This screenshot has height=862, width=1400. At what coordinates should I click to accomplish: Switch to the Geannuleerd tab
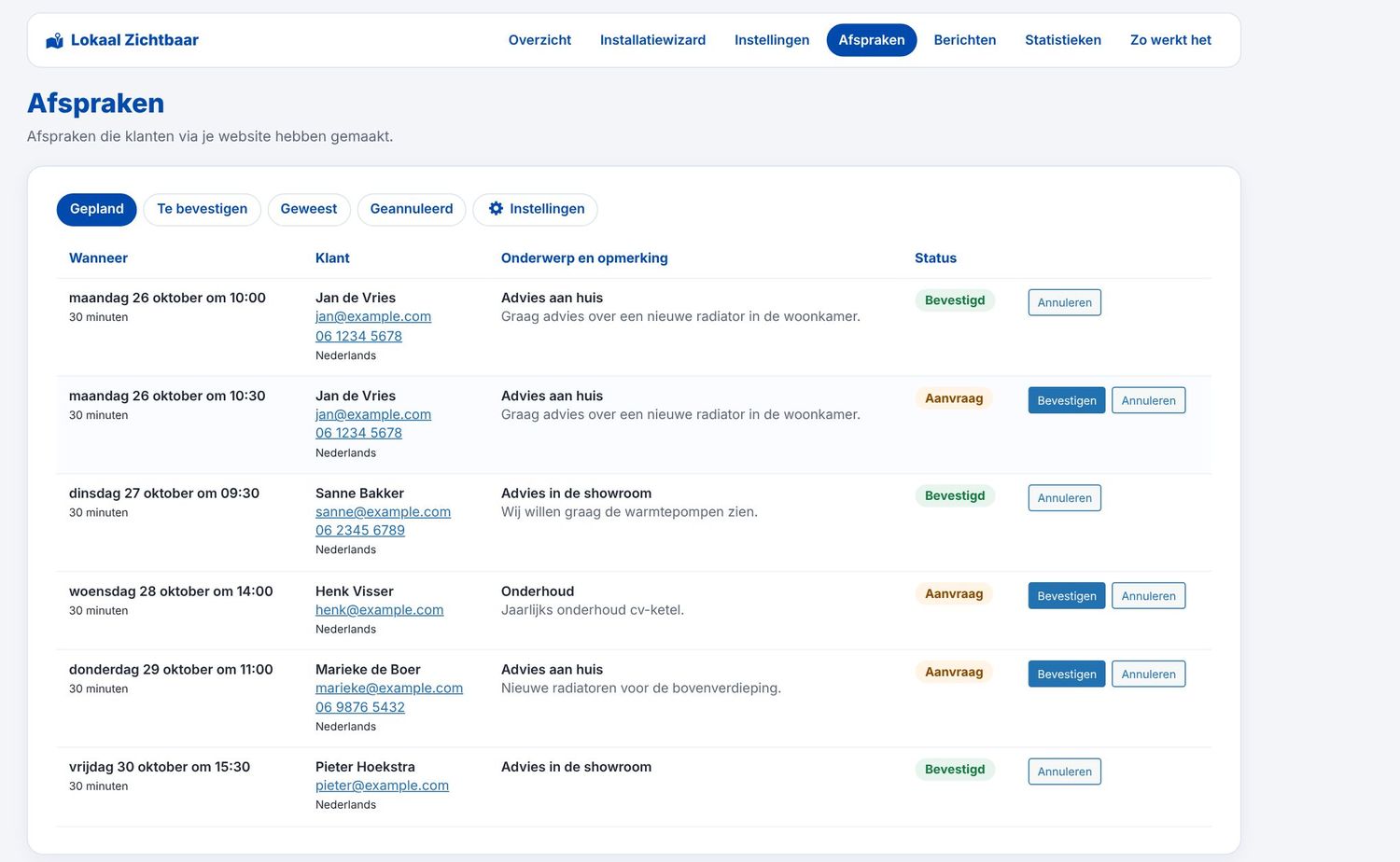412,209
